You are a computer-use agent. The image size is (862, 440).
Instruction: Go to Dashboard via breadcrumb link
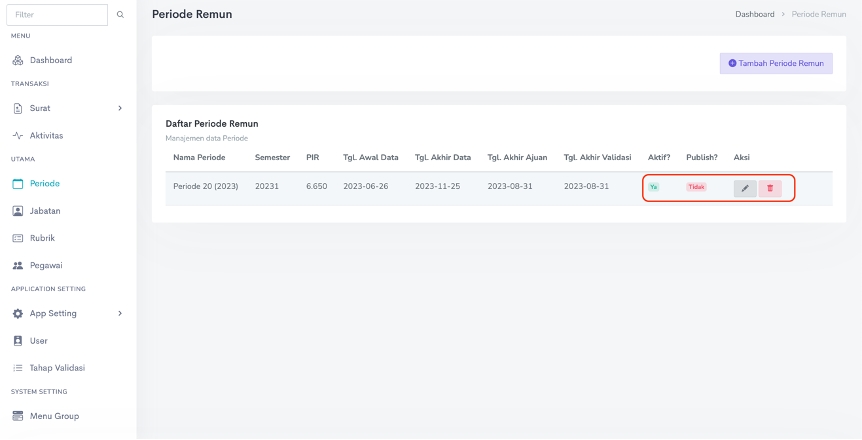click(754, 15)
